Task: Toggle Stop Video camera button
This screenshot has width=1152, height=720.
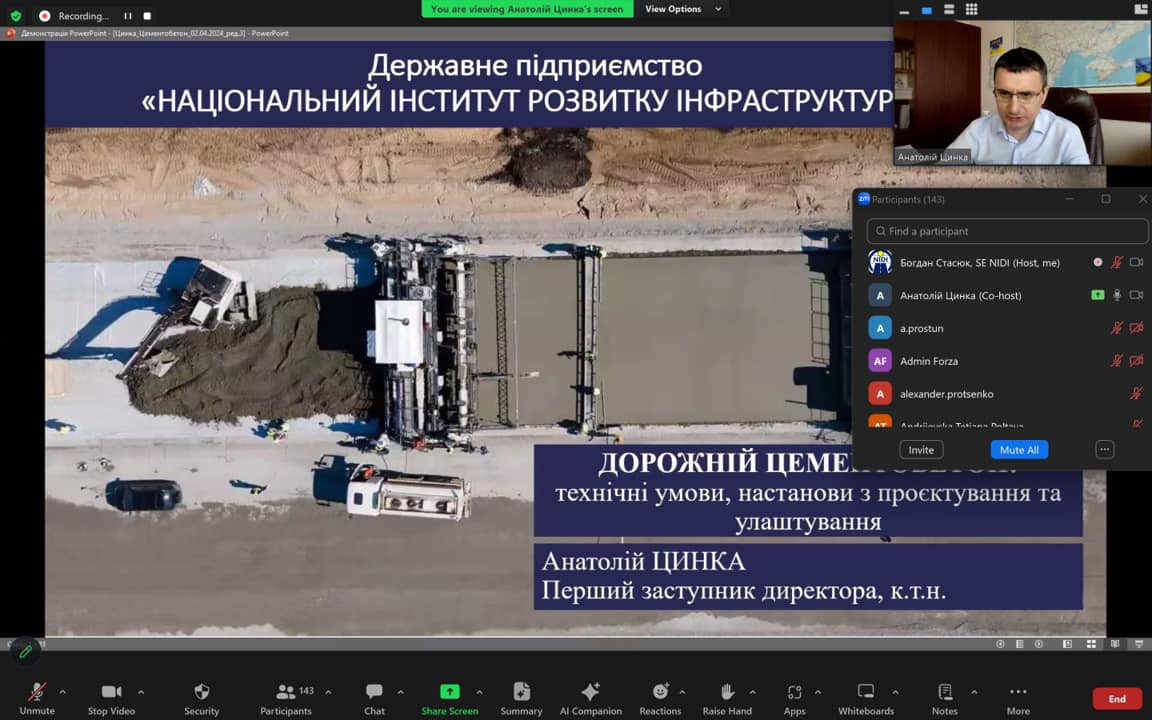Action: (111, 692)
